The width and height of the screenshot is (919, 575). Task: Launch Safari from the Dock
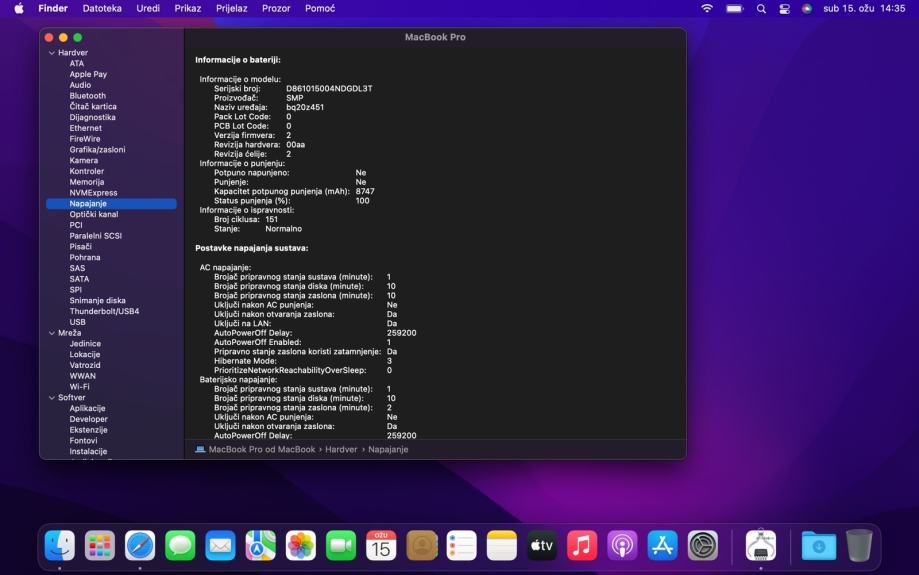pos(140,545)
